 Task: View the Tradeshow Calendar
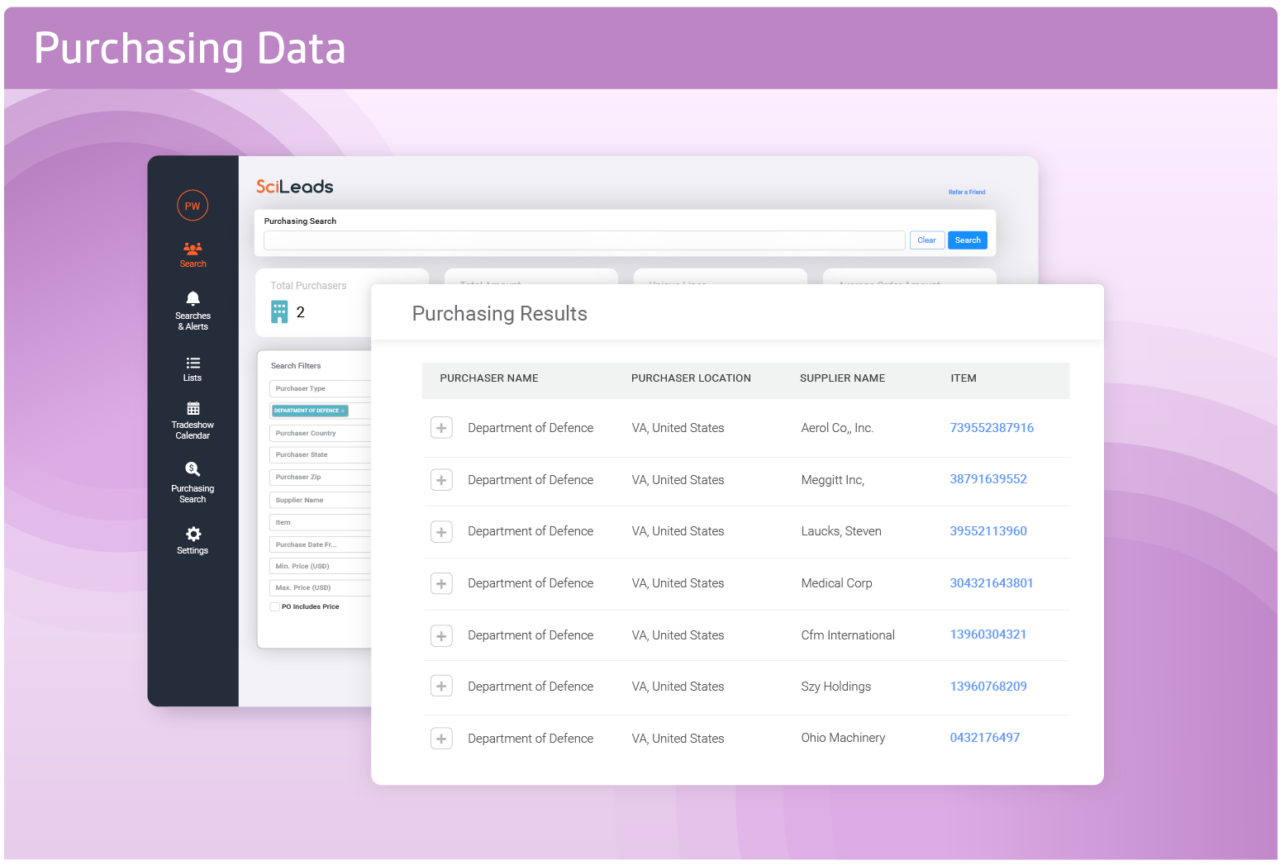(x=192, y=420)
